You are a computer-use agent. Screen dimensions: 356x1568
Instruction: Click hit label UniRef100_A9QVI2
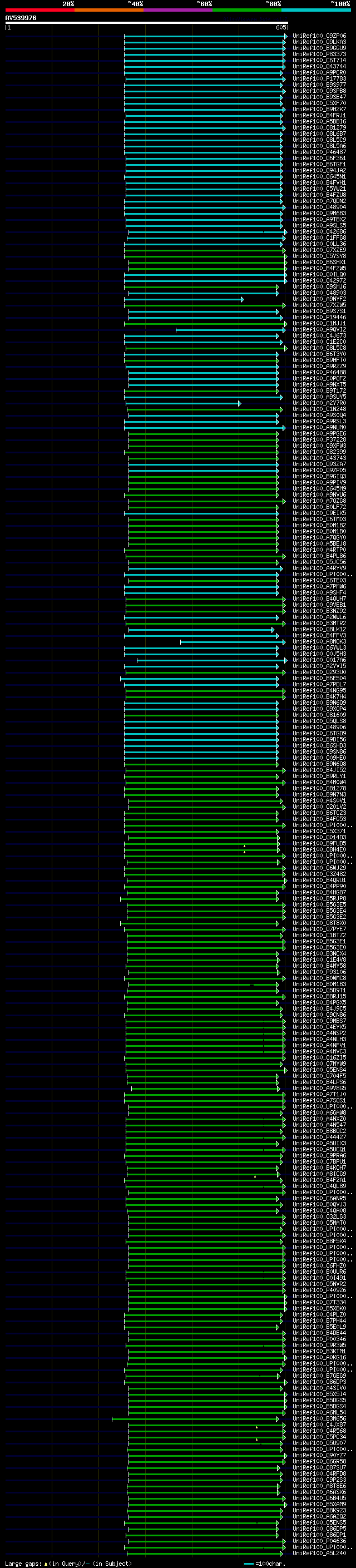click(x=319, y=330)
